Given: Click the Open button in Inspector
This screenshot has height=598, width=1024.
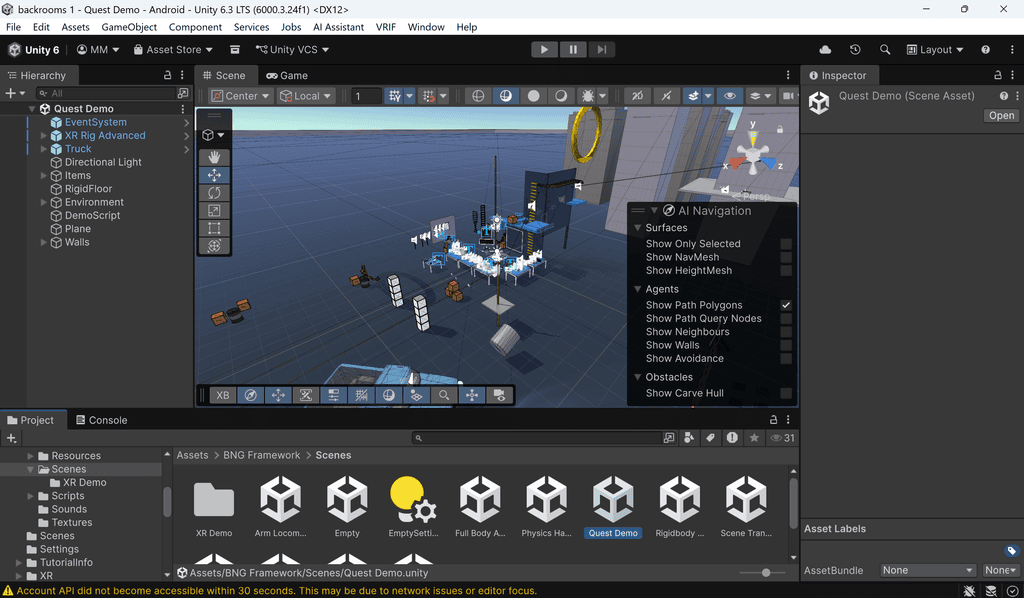Looking at the screenshot, I should pyautogui.click(x=1001, y=116).
